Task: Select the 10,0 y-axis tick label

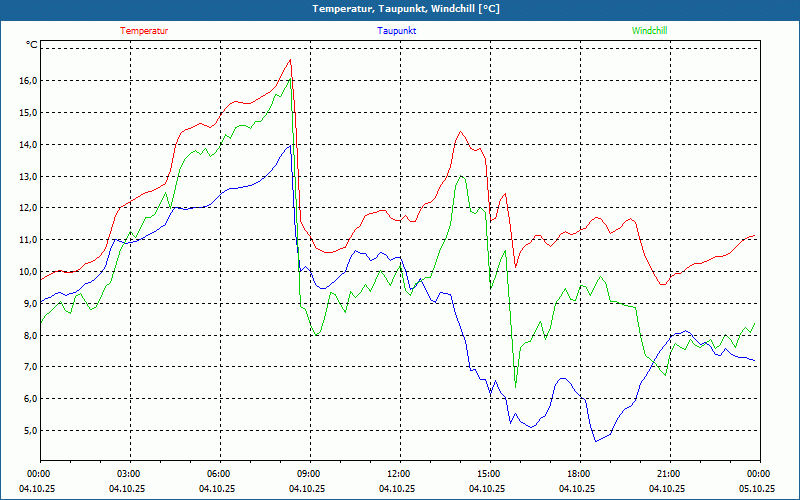Action: click(x=26, y=272)
